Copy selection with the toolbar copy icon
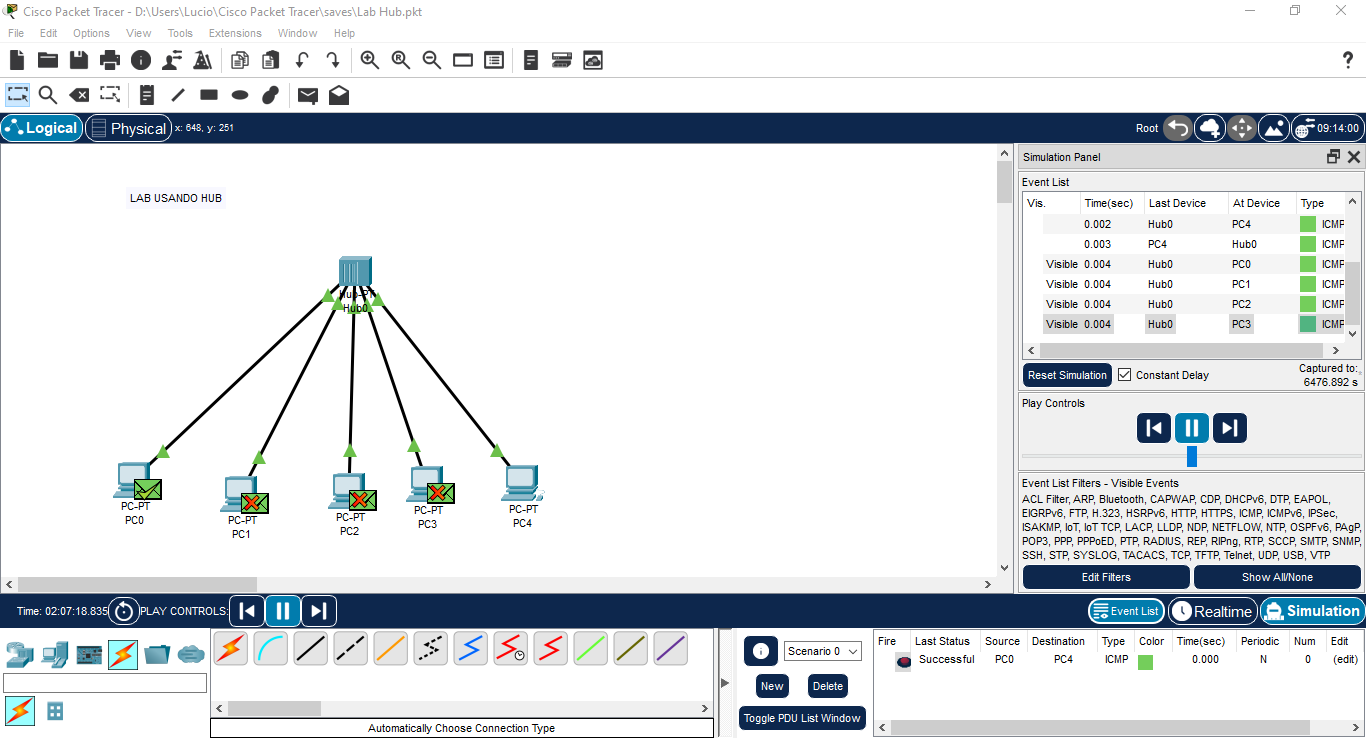Image resolution: width=1366 pixels, height=738 pixels. [x=239, y=60]
